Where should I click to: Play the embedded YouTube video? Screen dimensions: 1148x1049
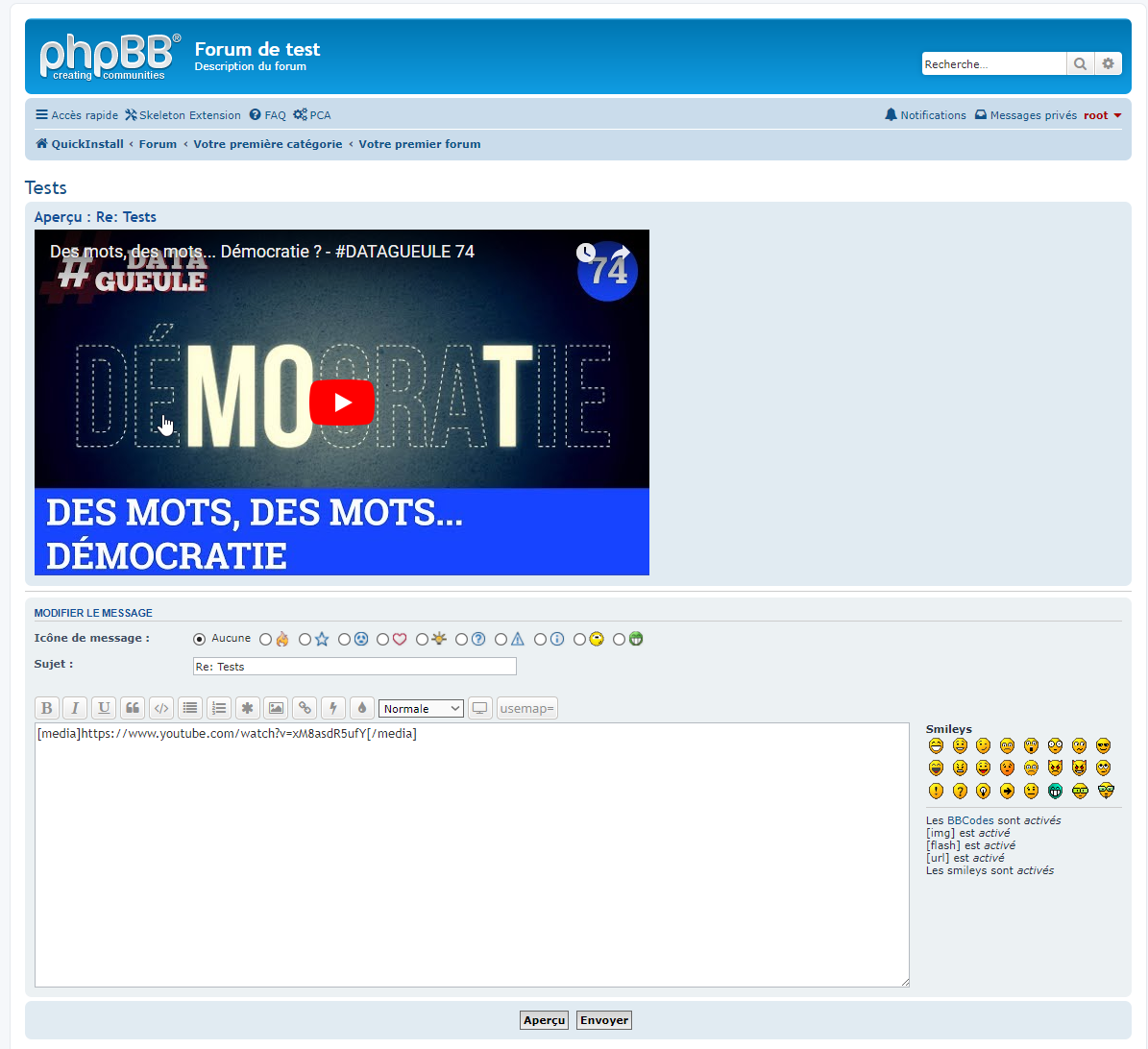coord(341,403)
